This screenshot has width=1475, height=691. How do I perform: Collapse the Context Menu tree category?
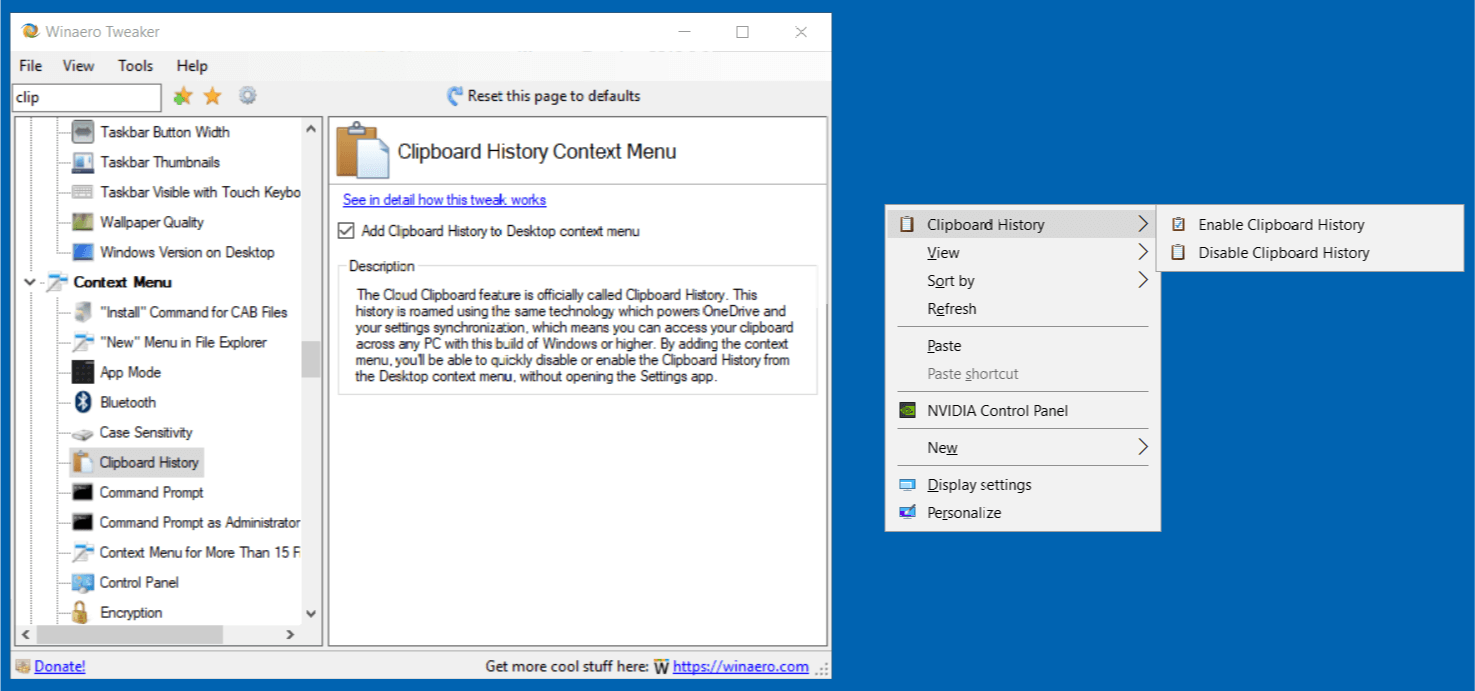tap(30, 283)
